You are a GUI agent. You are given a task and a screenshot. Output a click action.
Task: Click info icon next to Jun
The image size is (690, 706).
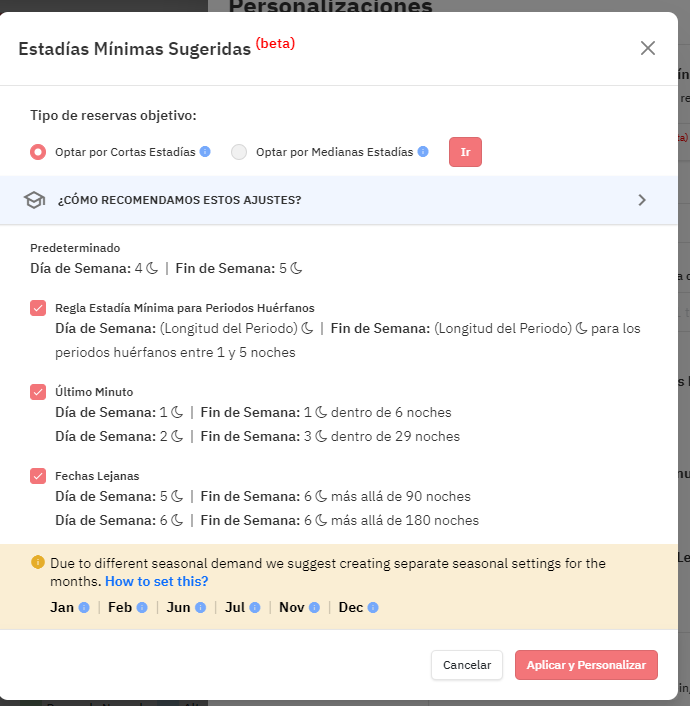pos(201,607)
